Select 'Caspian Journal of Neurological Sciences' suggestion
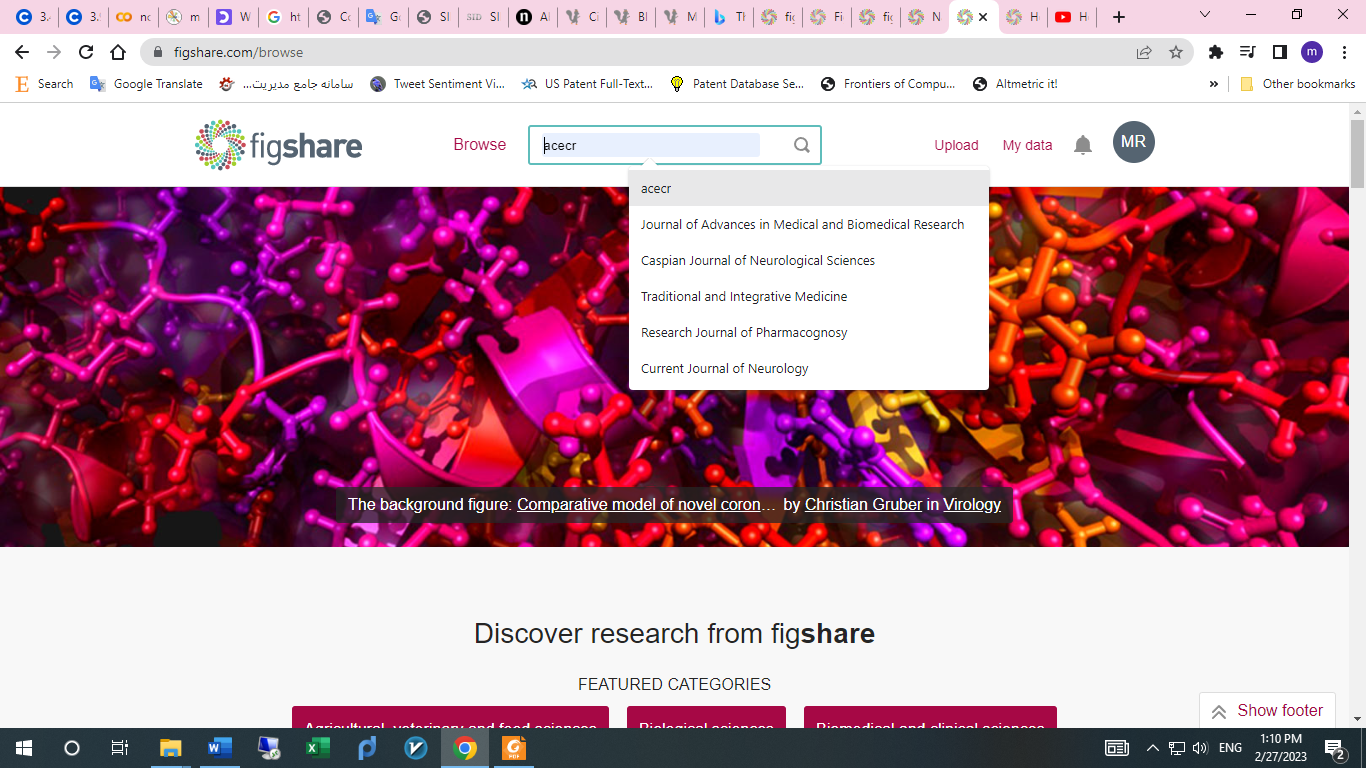Image resolution: width=1366 pixels, height=768 pixels. (808, 260)
